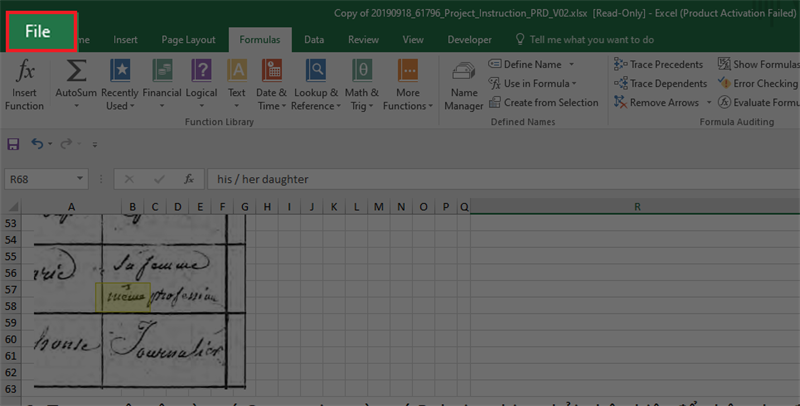This screenshot has height=406, width=800.
Task: Expand the AutoSum dropdown arrow
Action: [76, 106]
